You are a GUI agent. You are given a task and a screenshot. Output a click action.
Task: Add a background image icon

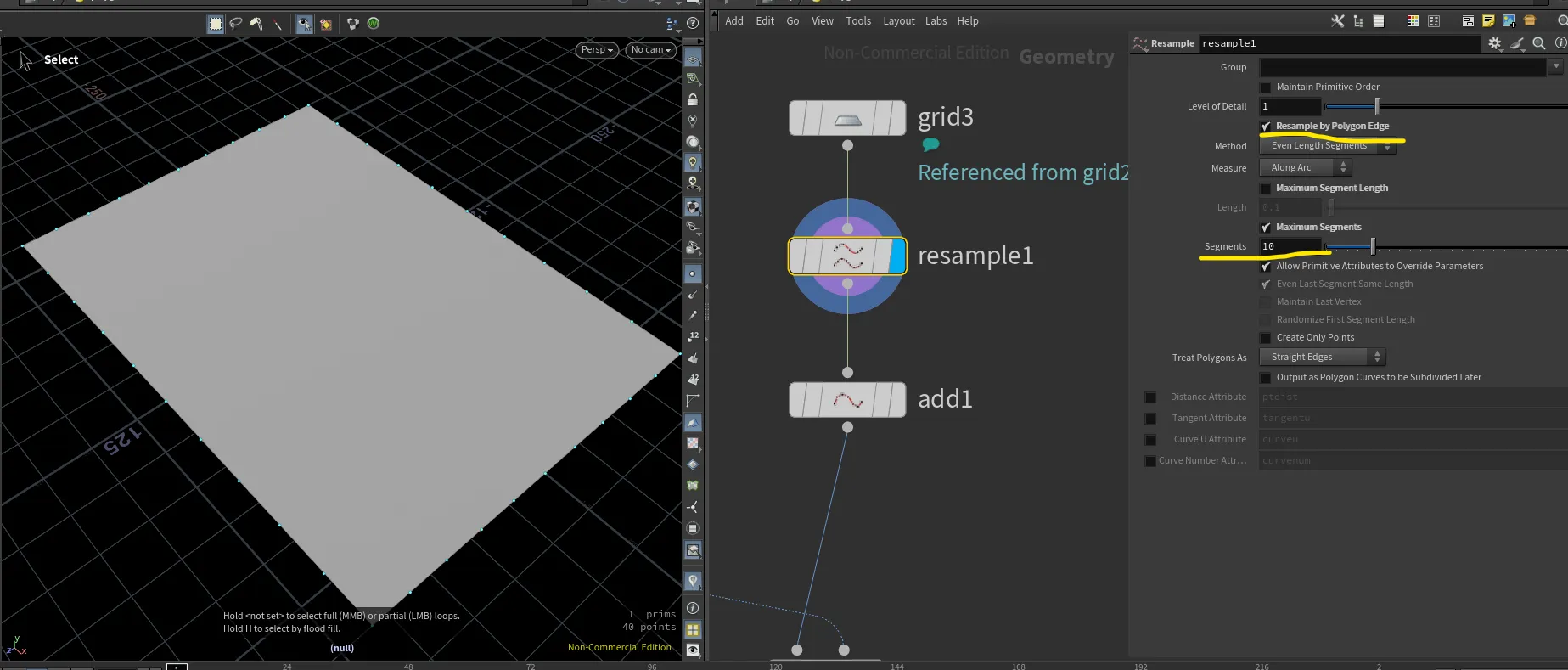[x=1509, y=21]
